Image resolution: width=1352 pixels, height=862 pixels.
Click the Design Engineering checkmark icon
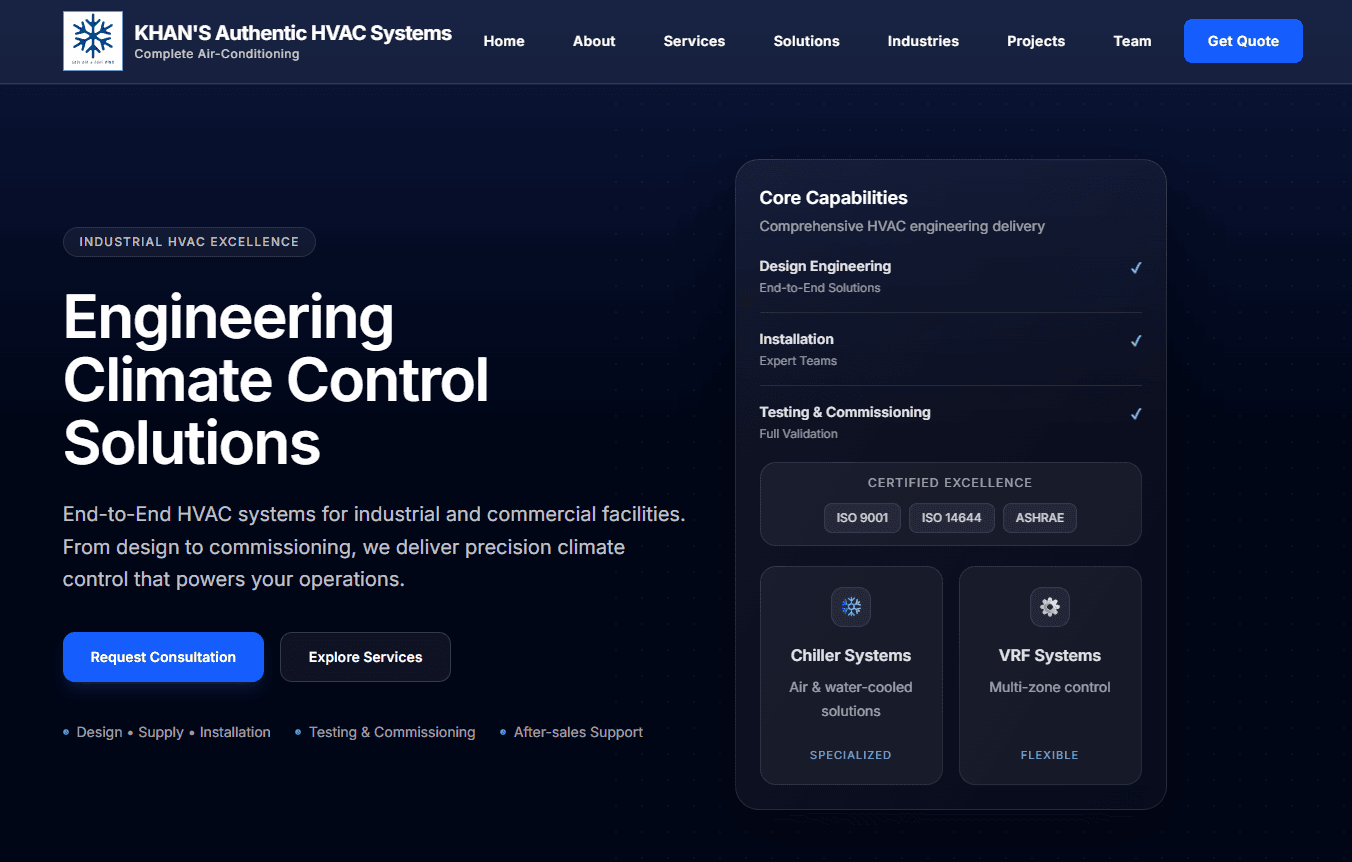coord(1136,268)
